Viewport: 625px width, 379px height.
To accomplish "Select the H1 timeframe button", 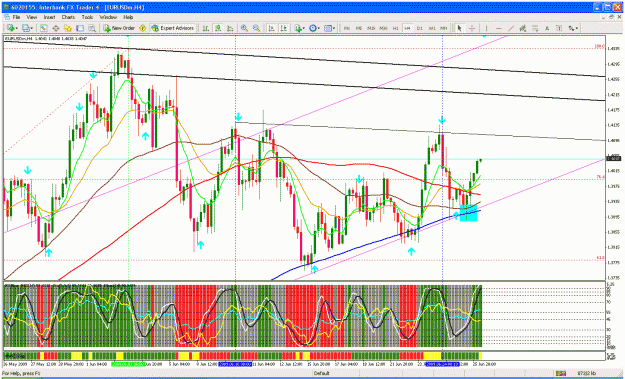I will click(395, 28).
